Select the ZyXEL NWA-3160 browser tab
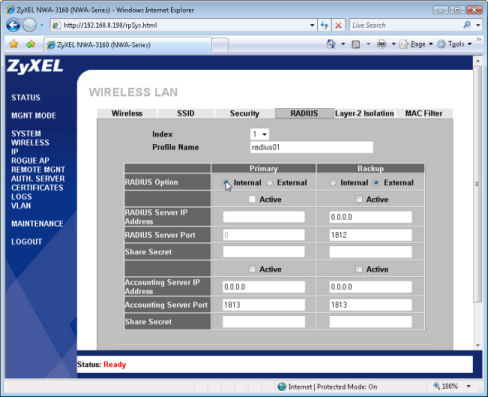Image resolution: width=488 pixels, height=397 pixels. pos(128,45)
